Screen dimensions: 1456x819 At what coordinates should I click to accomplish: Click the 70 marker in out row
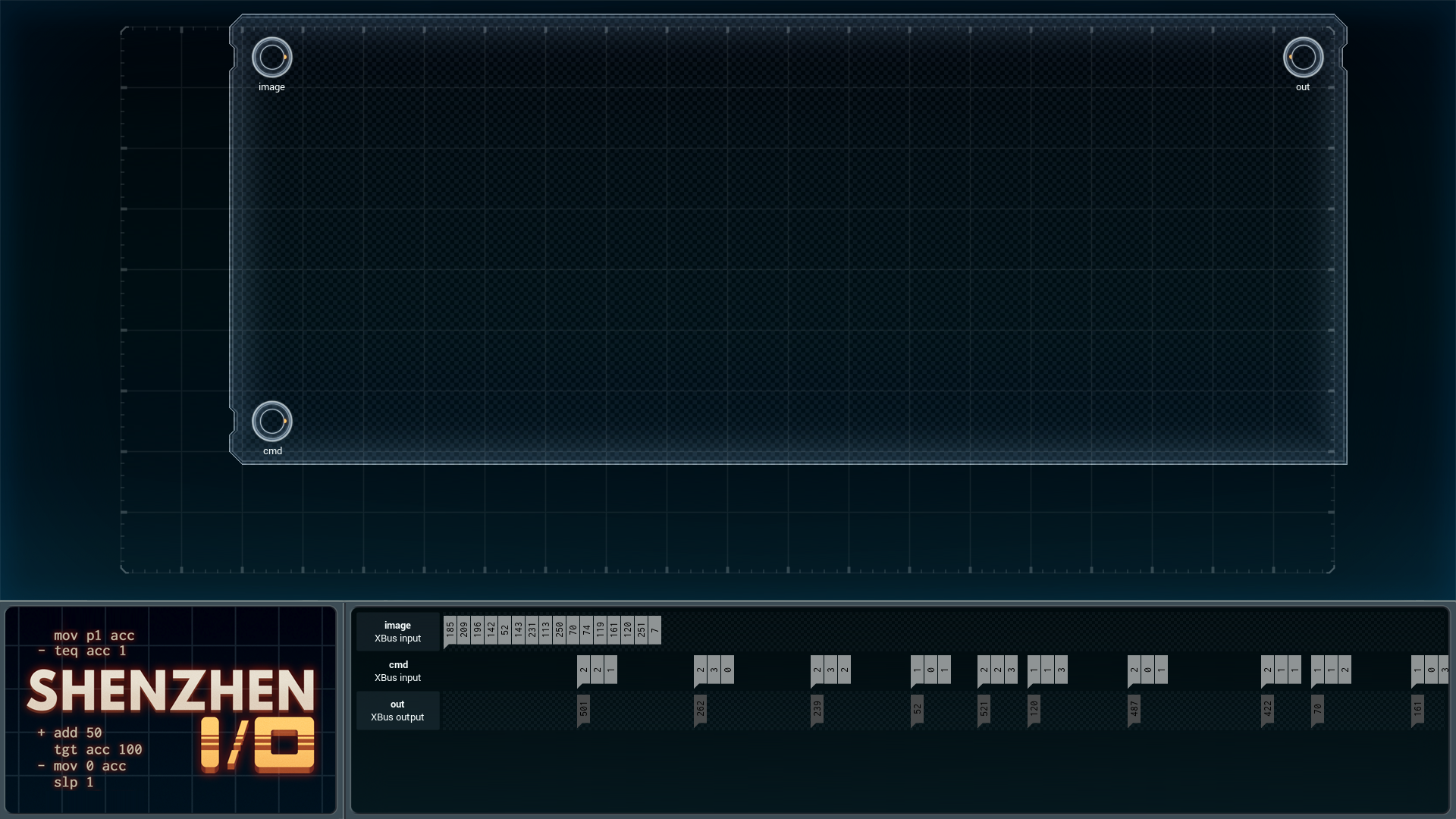1317,710
